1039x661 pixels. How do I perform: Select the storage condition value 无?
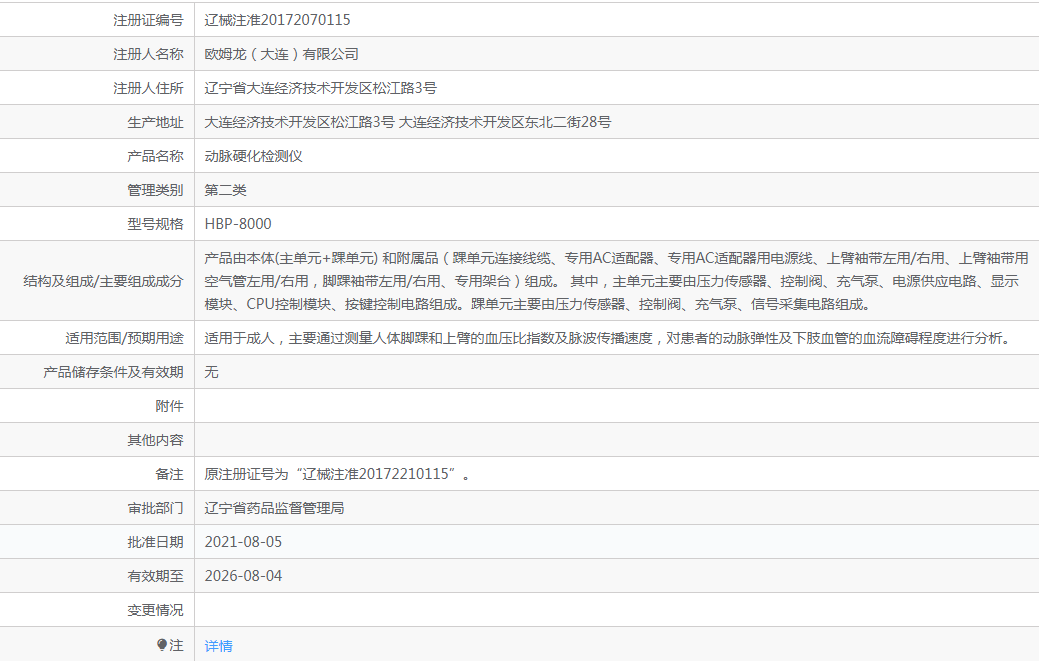[211, 372]
